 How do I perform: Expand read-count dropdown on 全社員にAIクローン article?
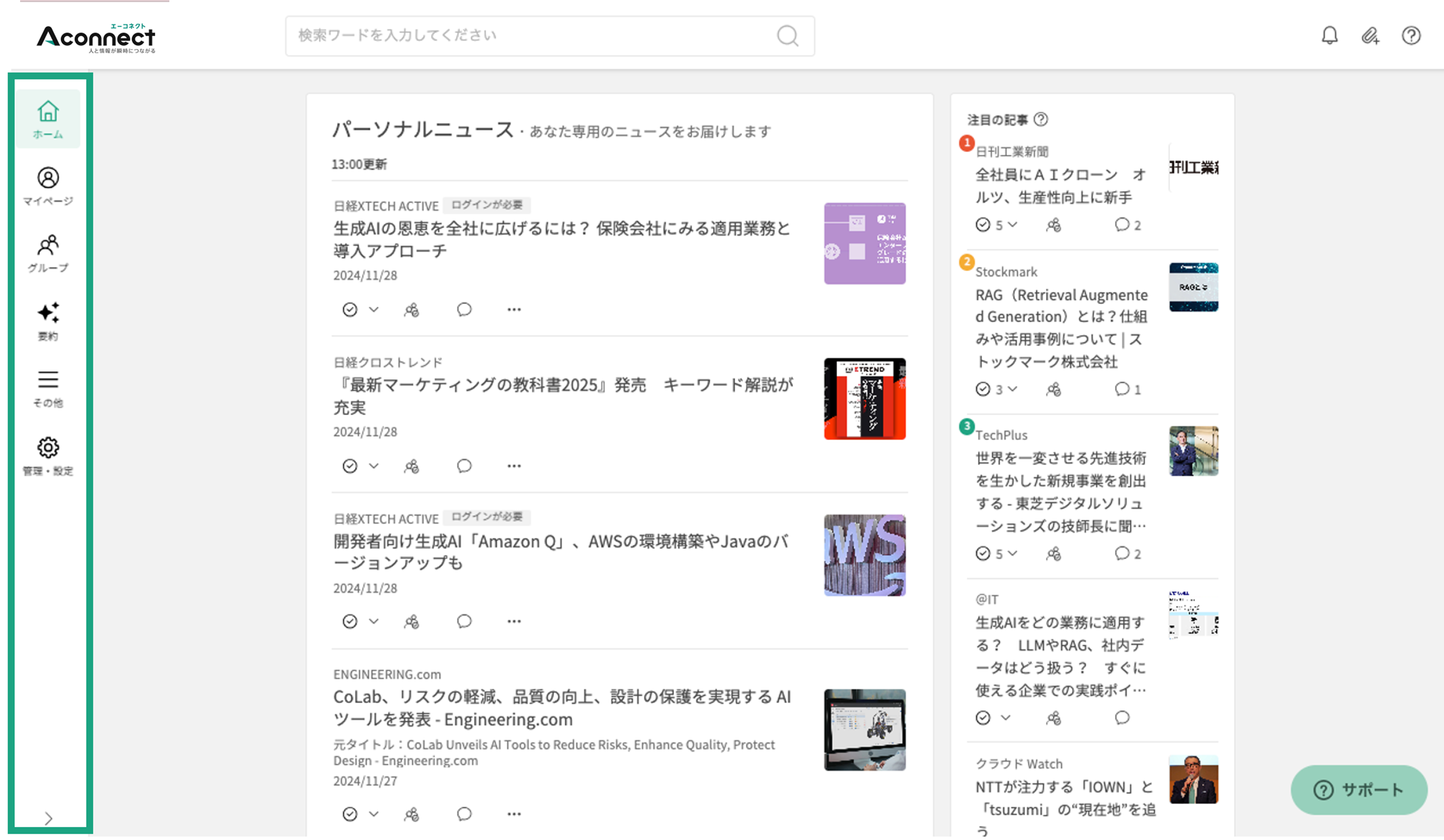[x=1013, y=224]
